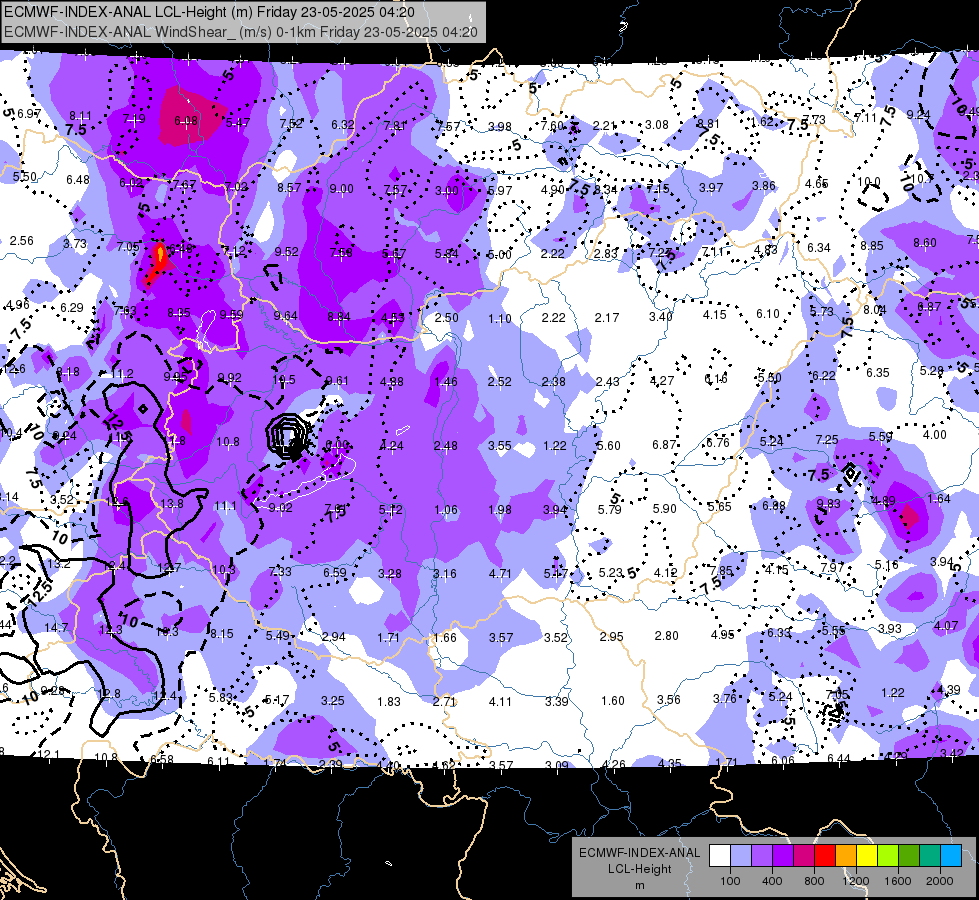Click the legend tick label 1600

[898, 881]
